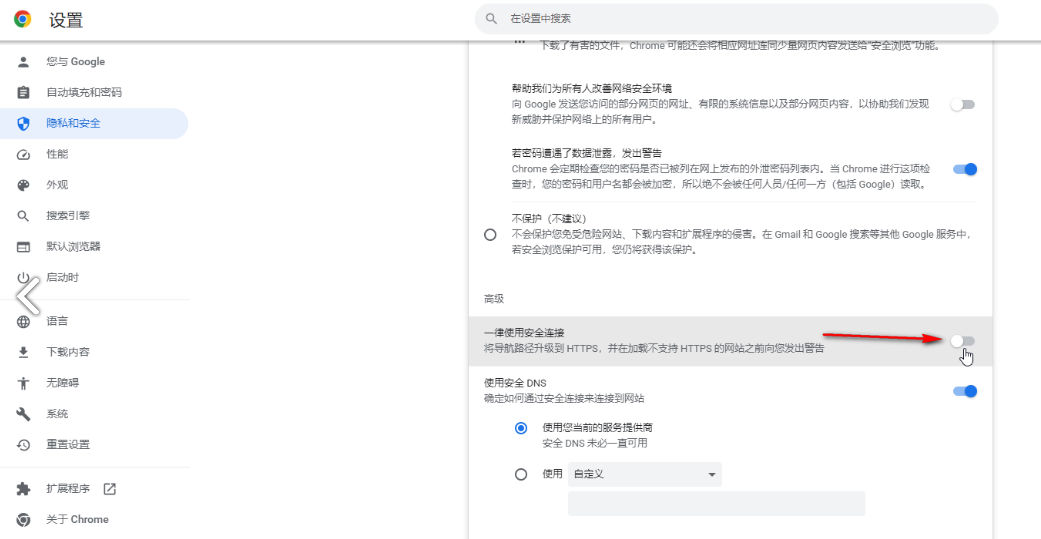Click the magnifier icon for 搜索引擎
The height and width of the screenshot is (539, 1041).
(x=23, y=216)
